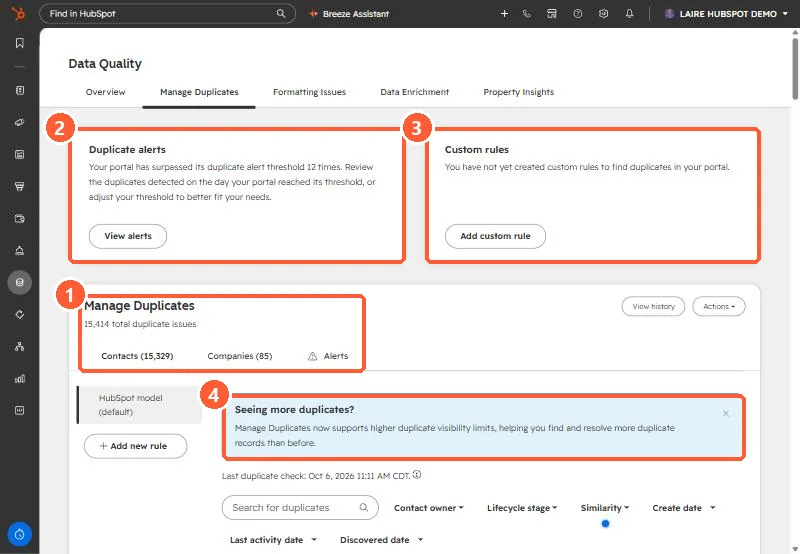Open the Property Insights tab
This screenshot has width=800, height=554.
click(518, 92)
